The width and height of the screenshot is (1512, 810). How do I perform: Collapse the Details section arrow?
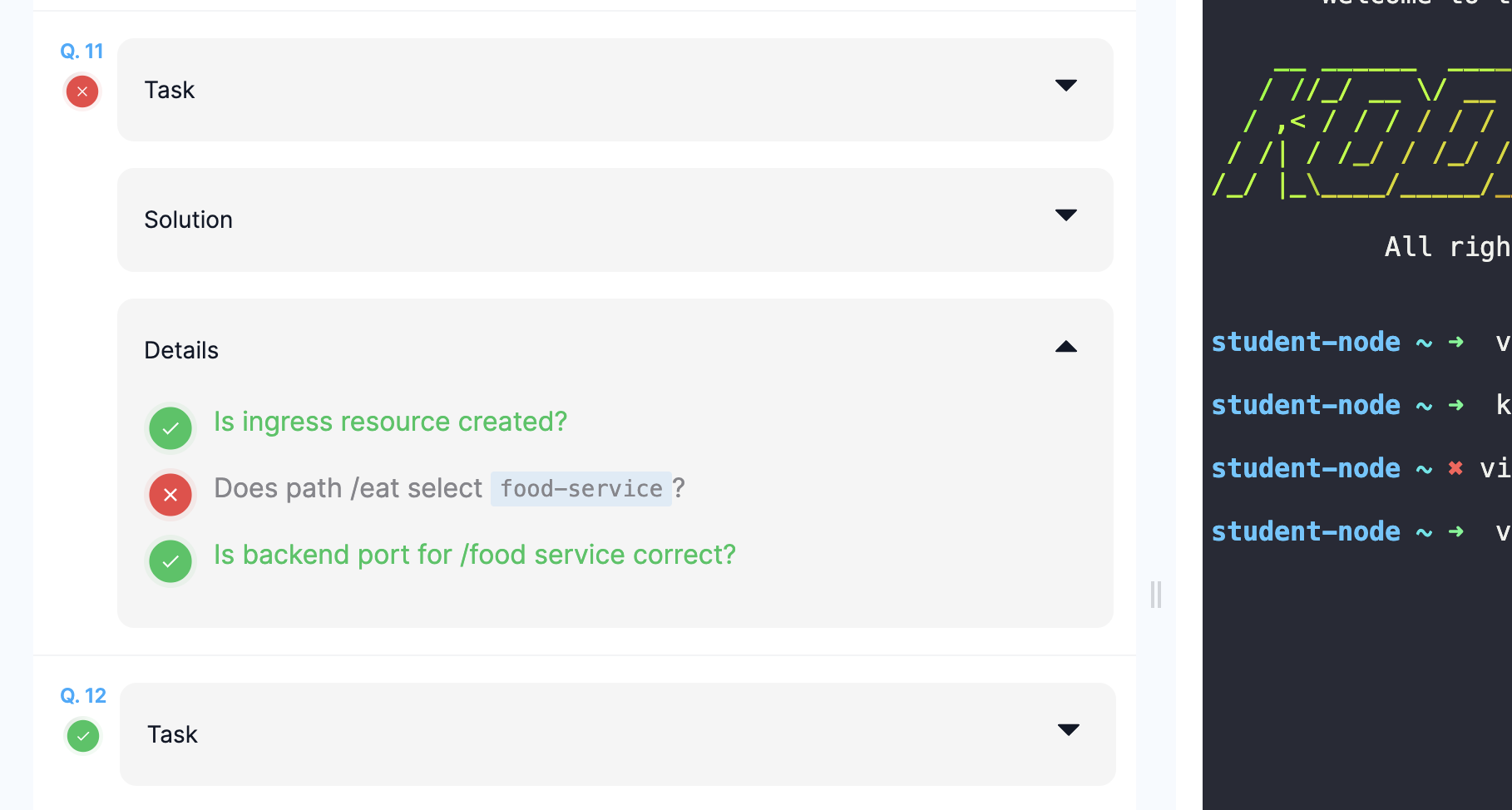1065,347
